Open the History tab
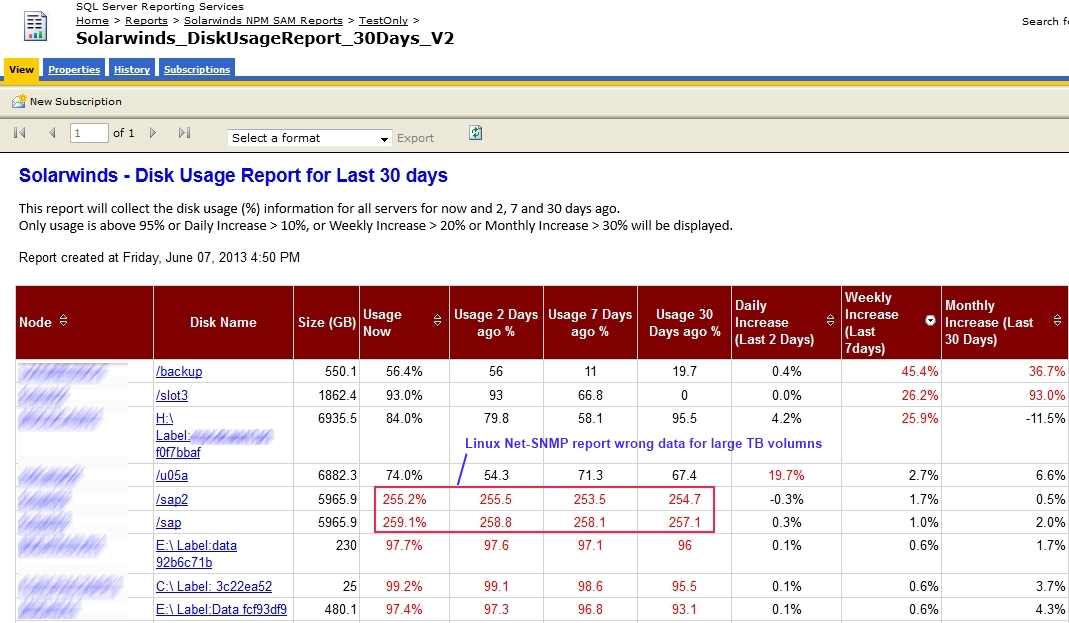The image size is (1069, 623). [132, 70]
